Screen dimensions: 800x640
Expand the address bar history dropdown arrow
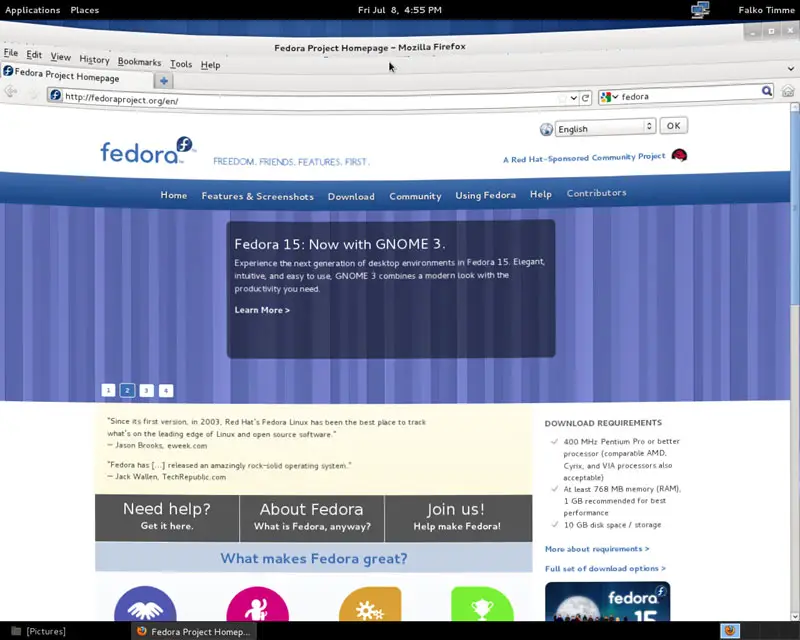(x=573, y=98)
